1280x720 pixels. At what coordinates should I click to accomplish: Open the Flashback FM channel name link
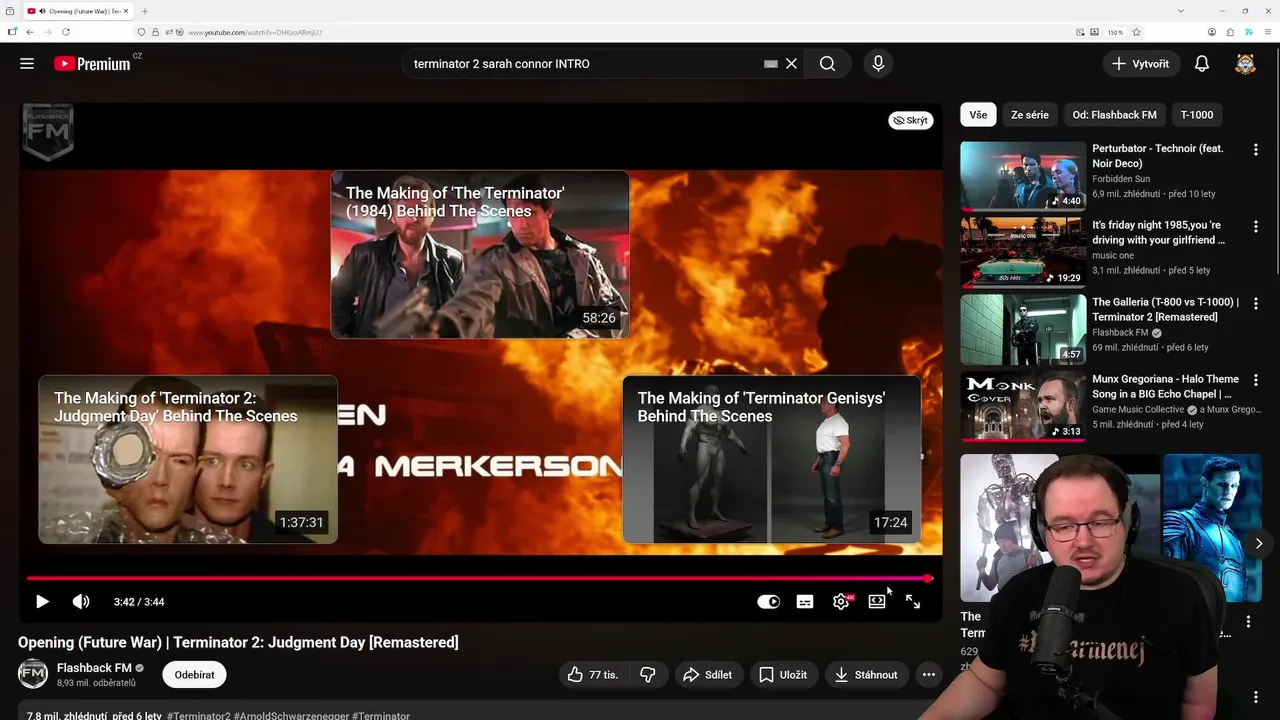click(x=94, y=668)
